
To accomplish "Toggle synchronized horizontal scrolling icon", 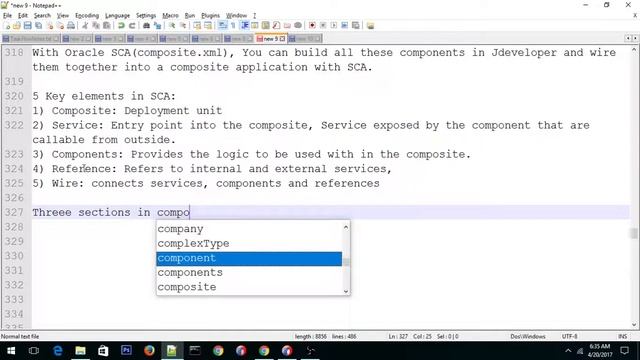I will (208, 26).
